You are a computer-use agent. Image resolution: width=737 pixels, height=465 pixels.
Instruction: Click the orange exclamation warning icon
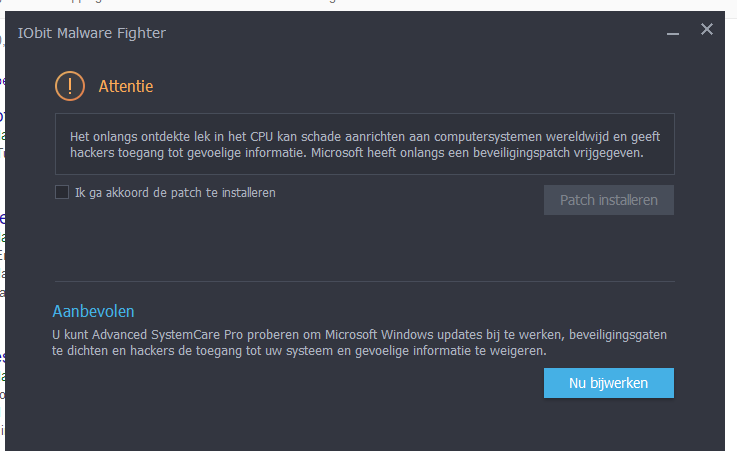coord(70,86)
